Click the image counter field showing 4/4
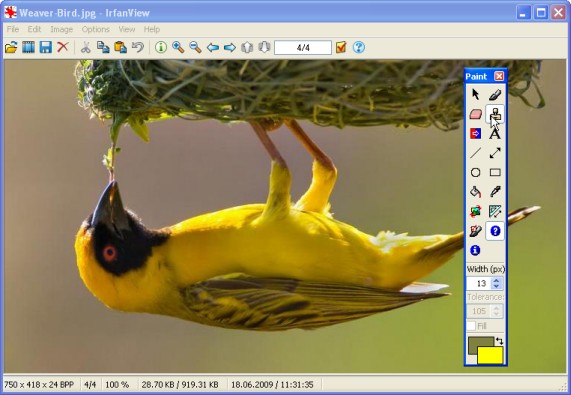This screenshot has height=395, width=571. tap(303, 48)
